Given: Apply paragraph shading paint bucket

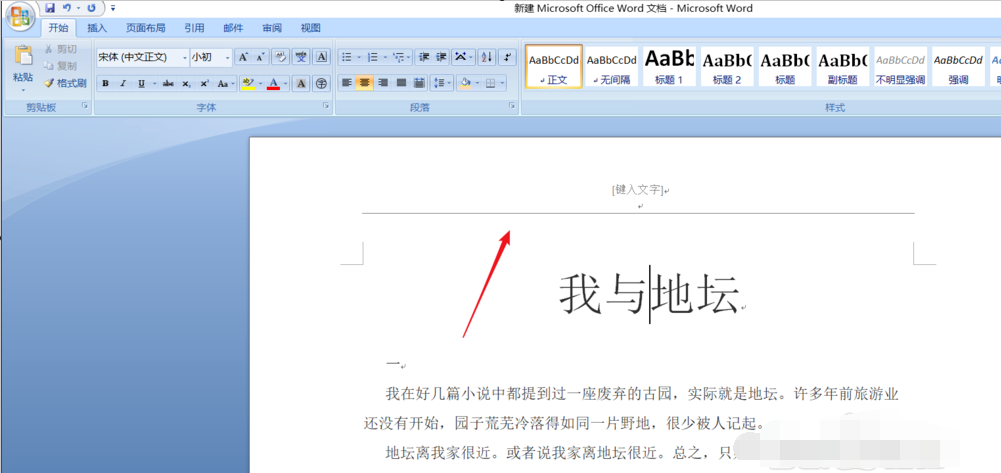Looking at the screenshot, I should pyautogui.click(x=465, y=83).
